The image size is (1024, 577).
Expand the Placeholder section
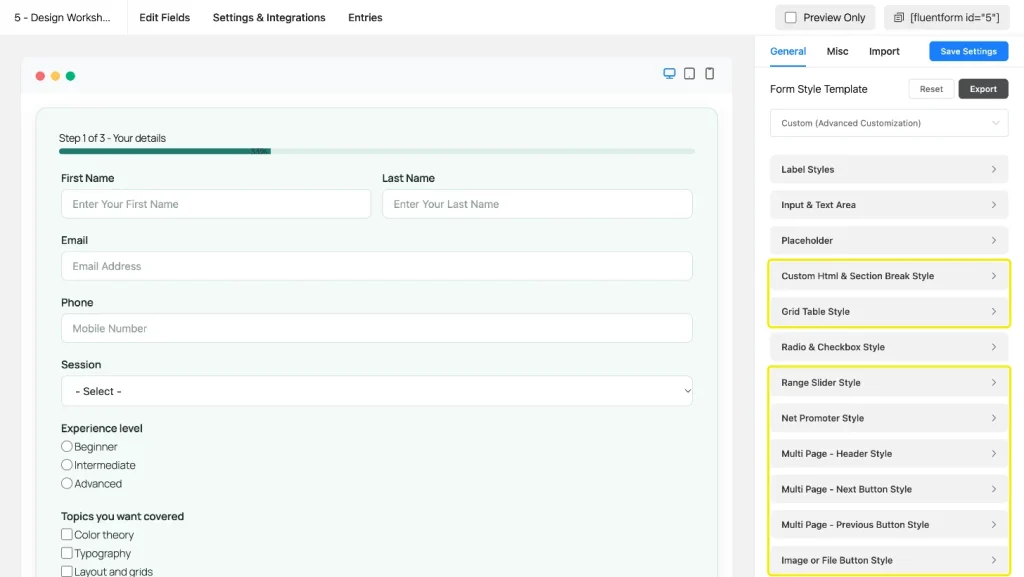point(889,240)
